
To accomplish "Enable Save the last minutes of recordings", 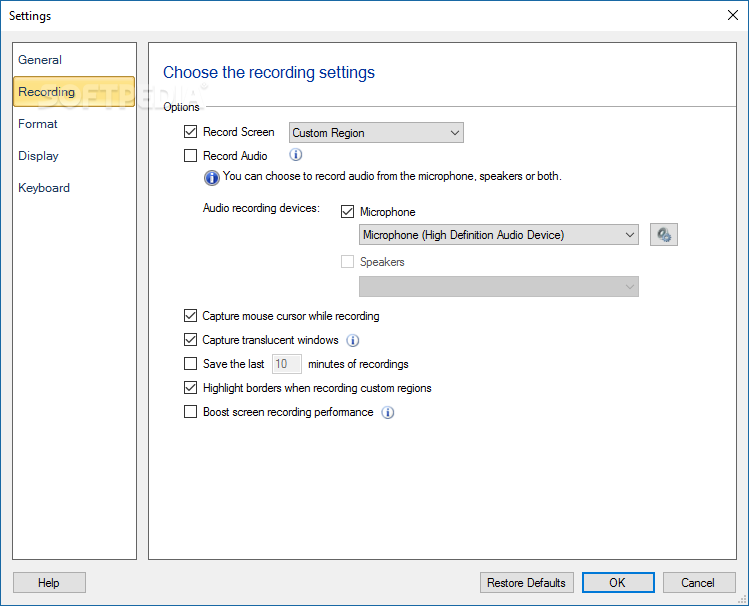I will point(190,363).
